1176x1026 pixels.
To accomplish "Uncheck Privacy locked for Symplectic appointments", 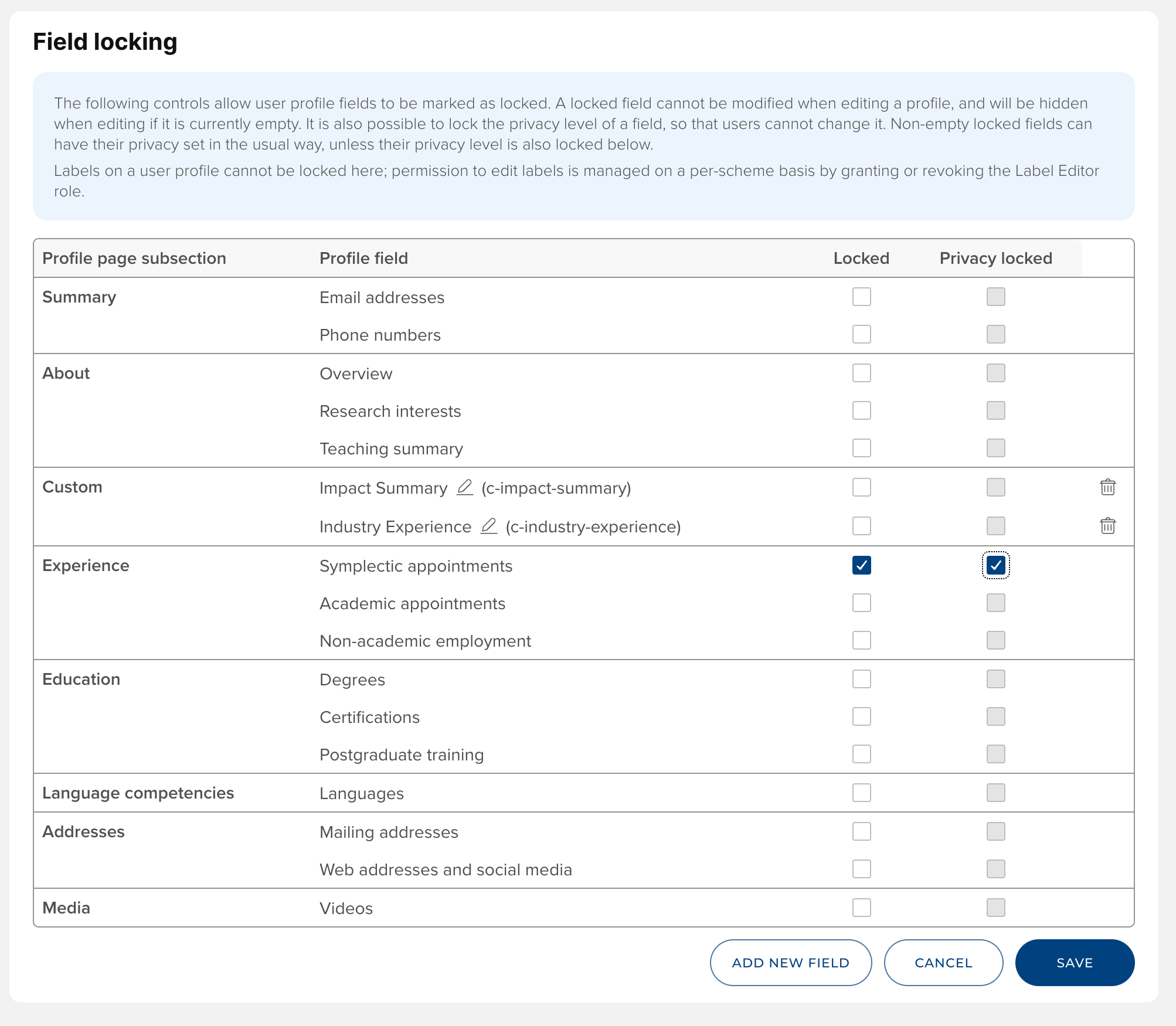I will (995, 565).
